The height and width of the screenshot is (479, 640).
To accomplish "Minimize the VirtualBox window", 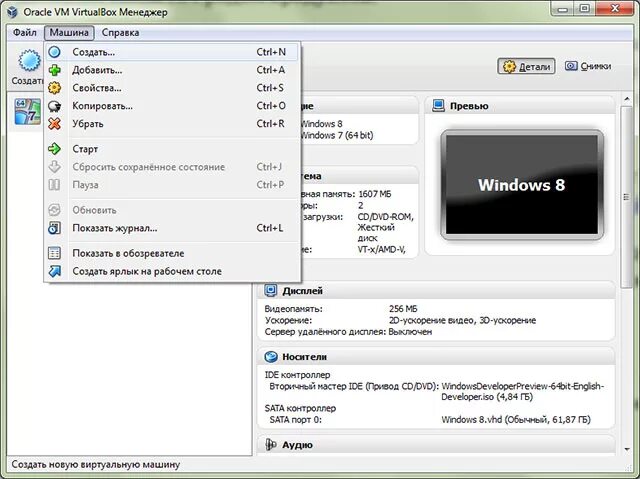I will (562, 9).
